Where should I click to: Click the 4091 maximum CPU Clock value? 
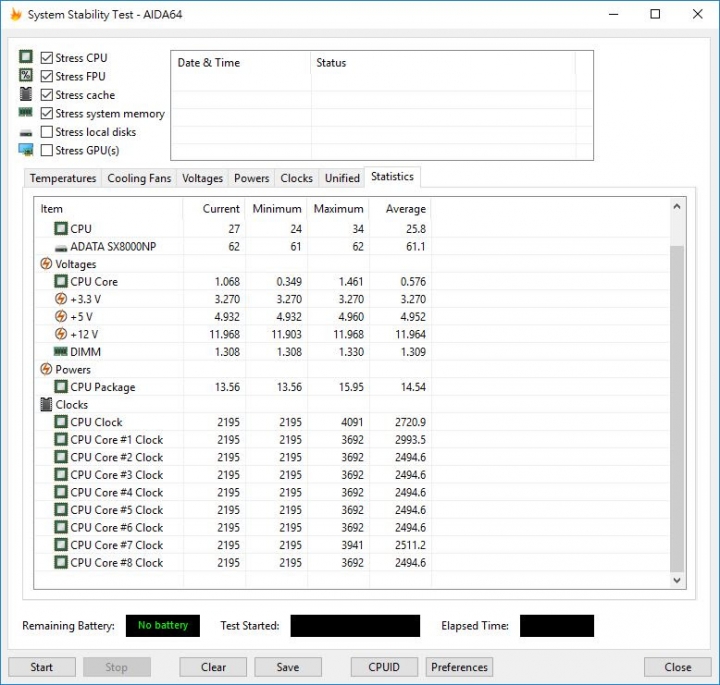352,422
